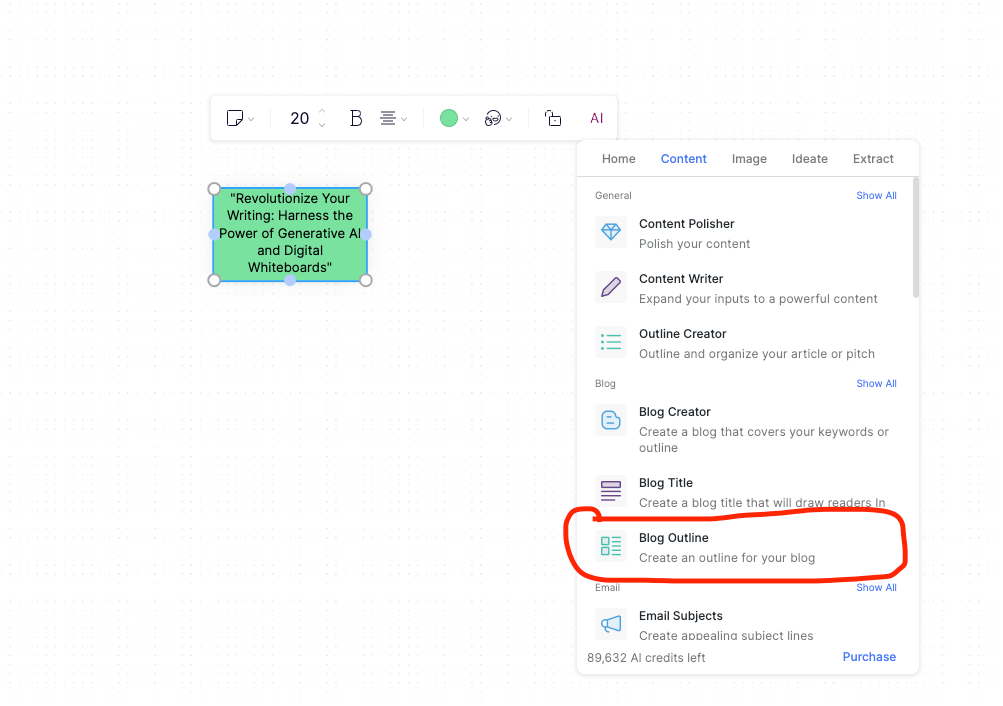
Task: Increase font size with up stepper
Action: point(322,111)
